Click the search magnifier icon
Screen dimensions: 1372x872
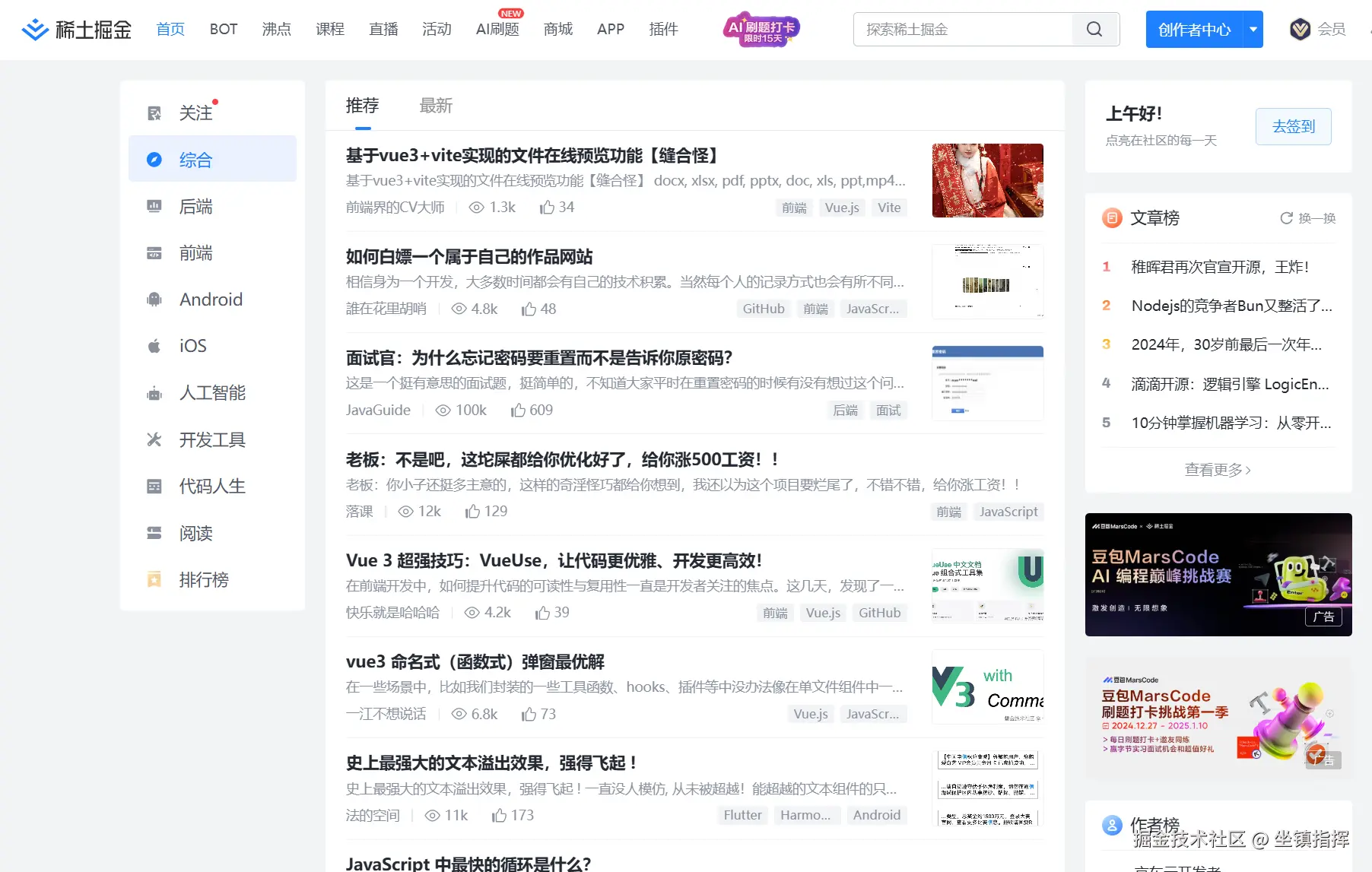[x=1094, y=29]
